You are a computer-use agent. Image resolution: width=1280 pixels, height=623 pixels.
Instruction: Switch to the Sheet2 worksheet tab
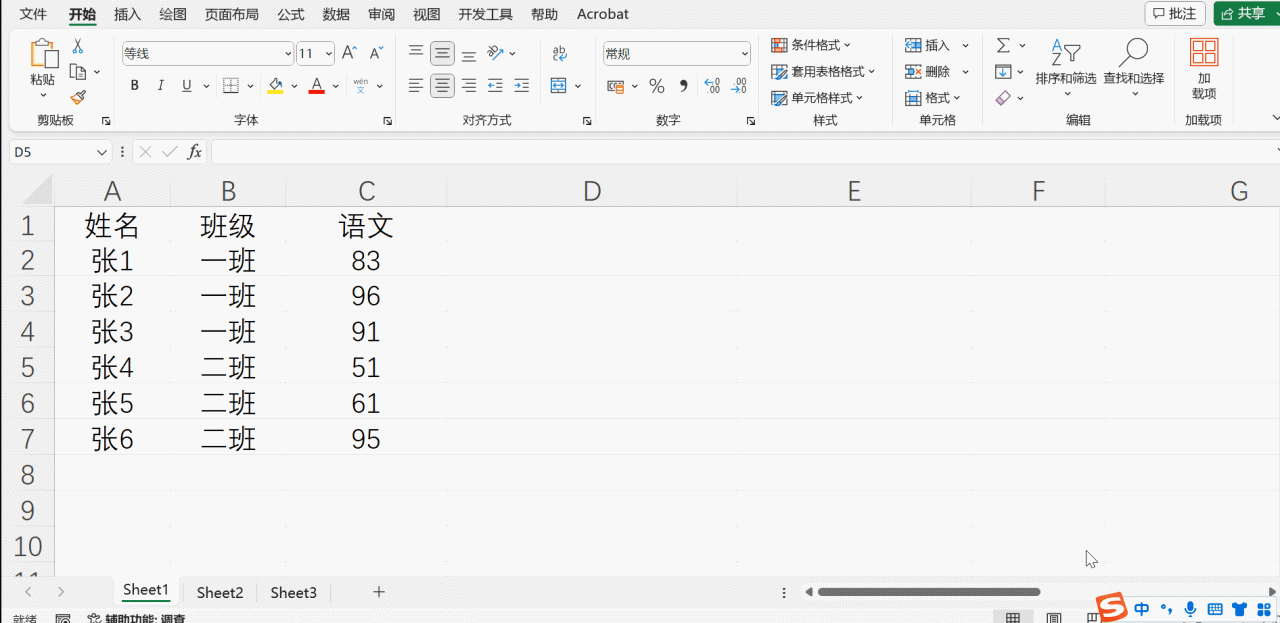pyautogui.click(x=220, y=592)
